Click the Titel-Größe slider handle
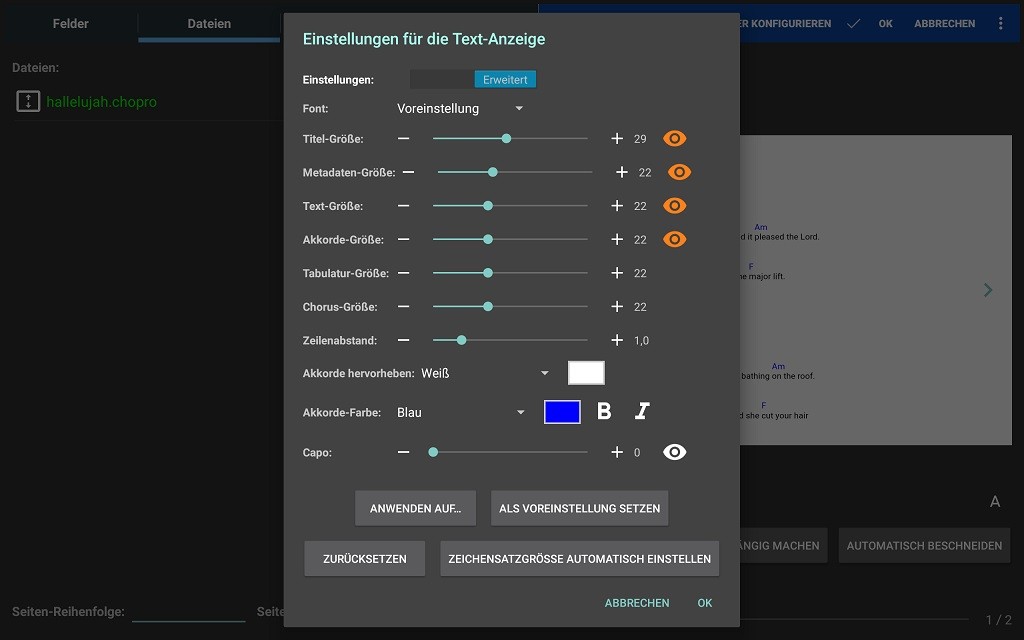The height and width of the screenshot is (640, 1024). click(x=506, y=138)
